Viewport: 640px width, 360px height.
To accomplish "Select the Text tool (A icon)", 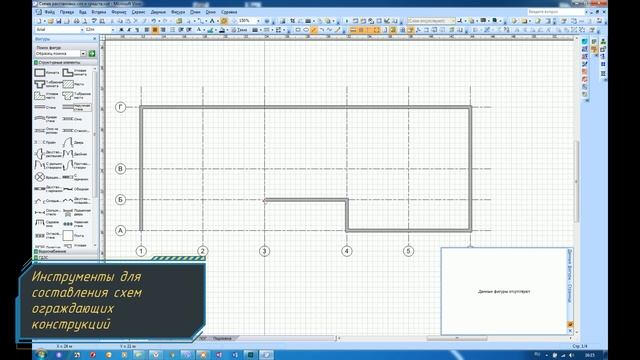I will click(x=212, y=21).
